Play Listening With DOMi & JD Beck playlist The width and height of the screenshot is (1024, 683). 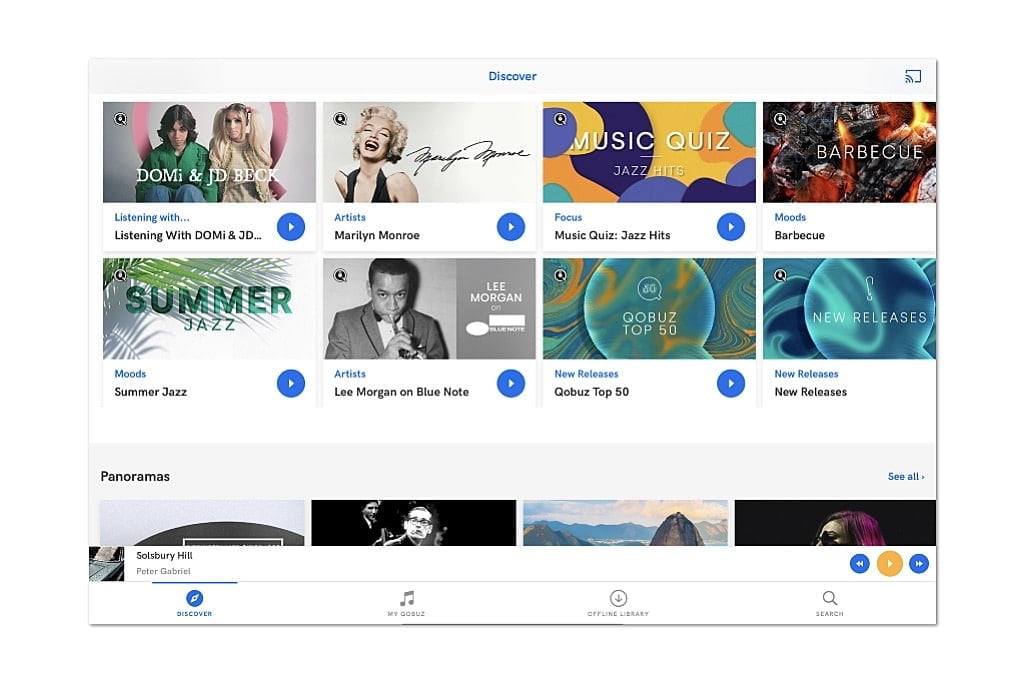click(x=291, y=227)
